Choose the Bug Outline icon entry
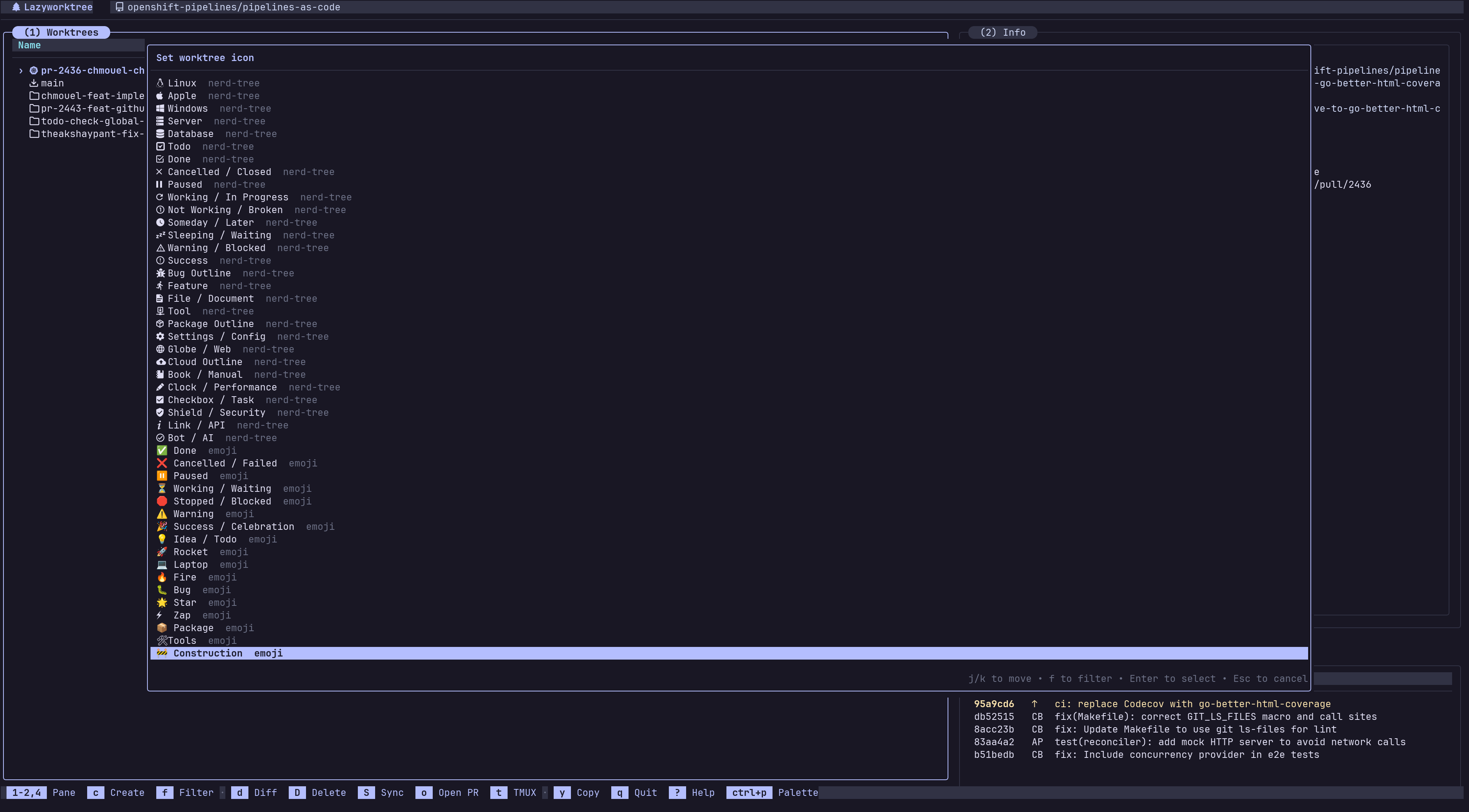Image resolution: width=1469 pixels, height=812 pixels. point(199,273)
